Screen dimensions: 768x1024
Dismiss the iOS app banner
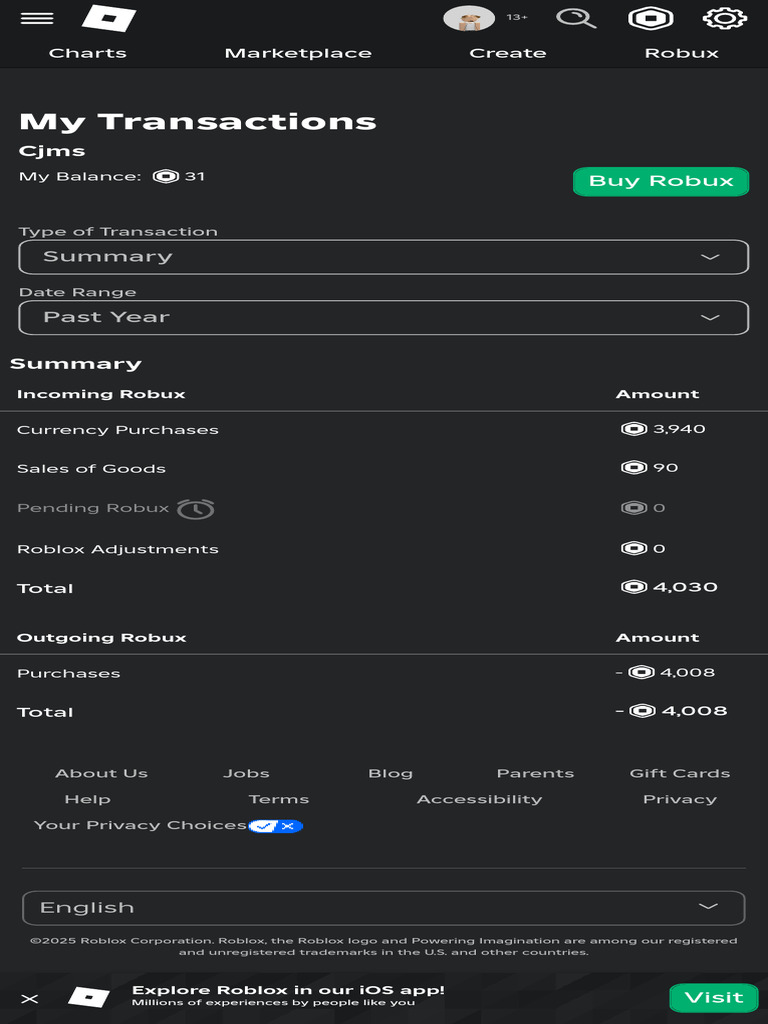pos(30,999)
